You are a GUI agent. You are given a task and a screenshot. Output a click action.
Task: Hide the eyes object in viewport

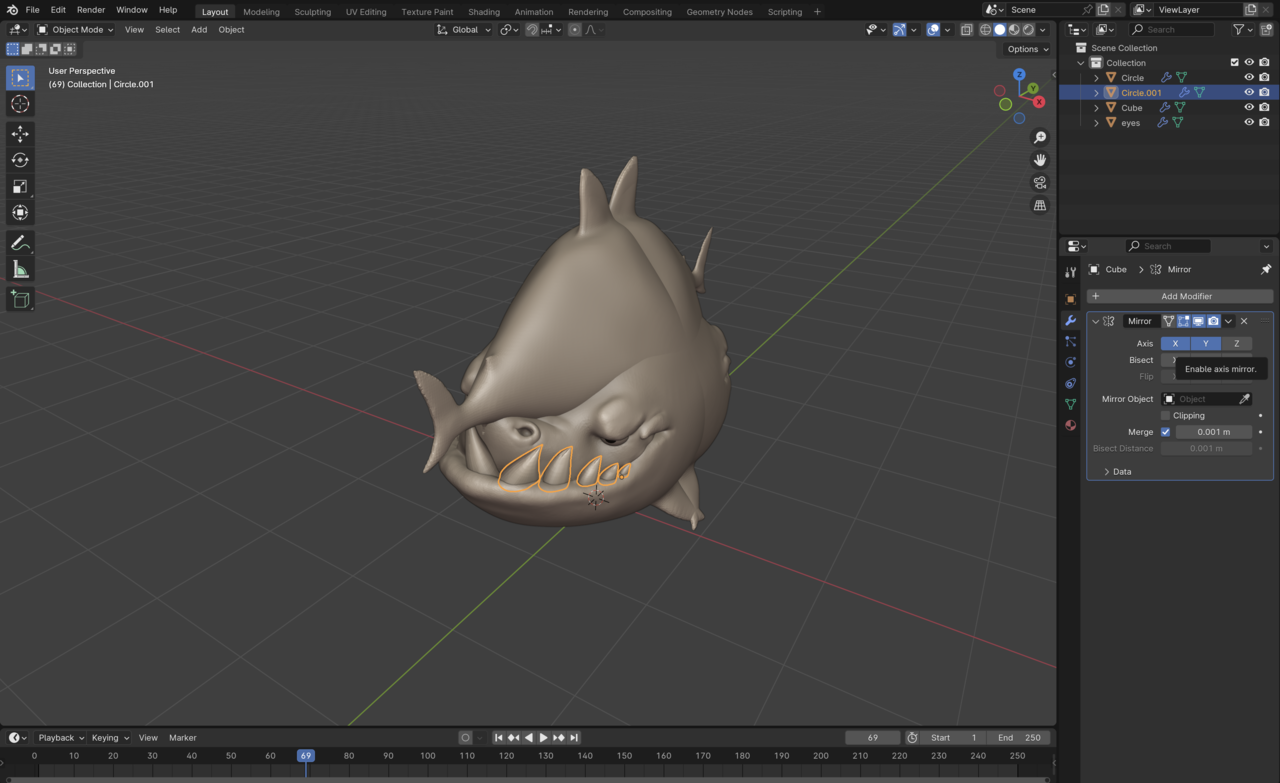coord(1249,122)
